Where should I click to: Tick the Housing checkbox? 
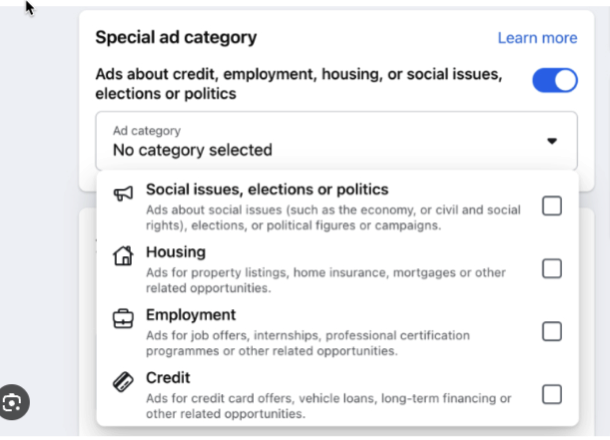(x=552, y=268)
